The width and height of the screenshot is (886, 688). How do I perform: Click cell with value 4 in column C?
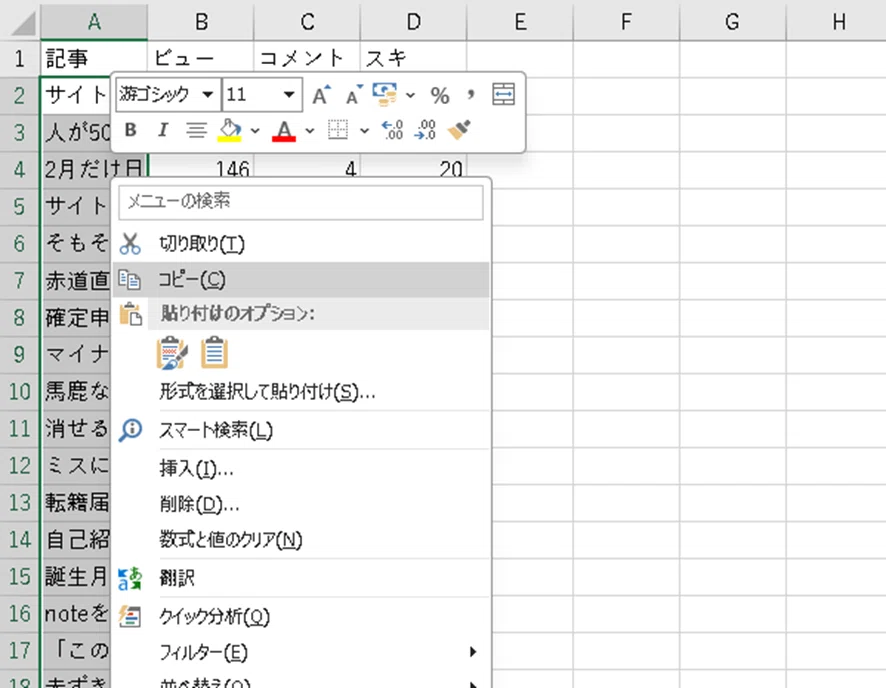pyautogui.click(x=307, y=166)
